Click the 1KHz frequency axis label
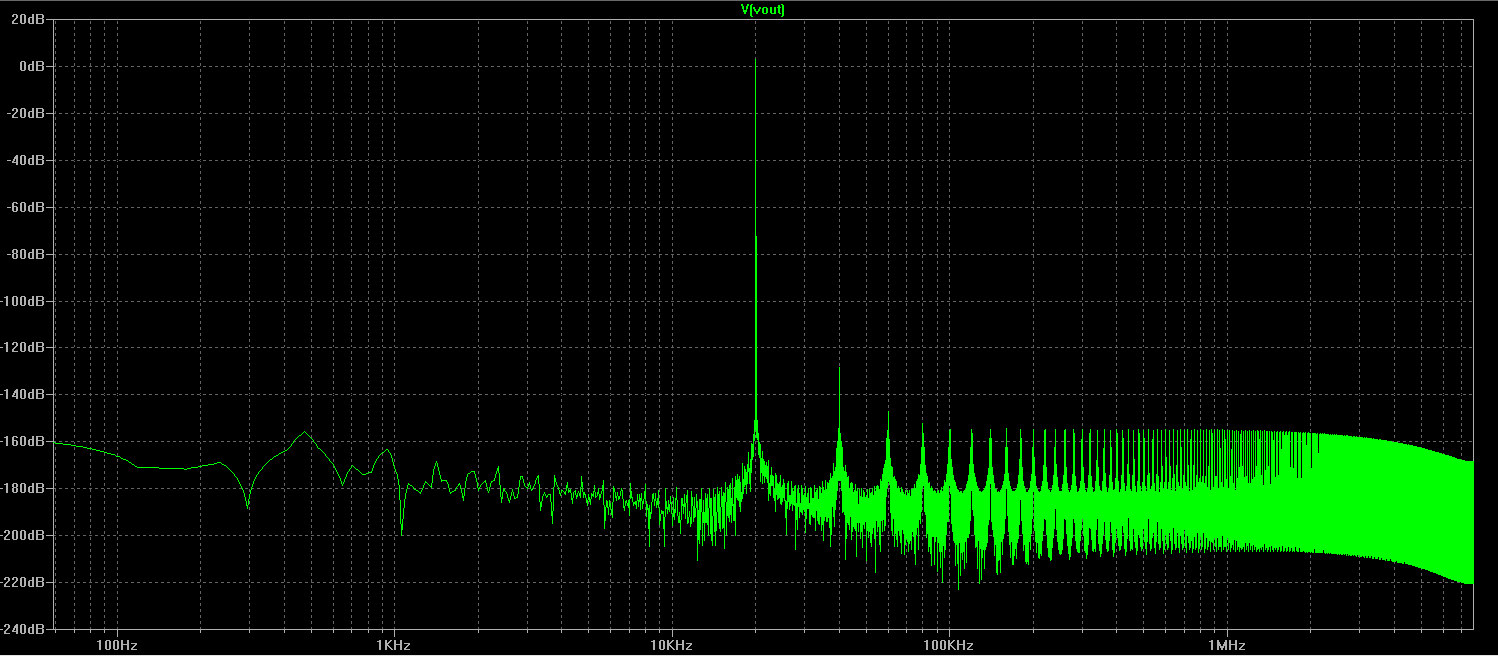The width and height of the screenshot is (1498, 656). (x=394, y=646)
